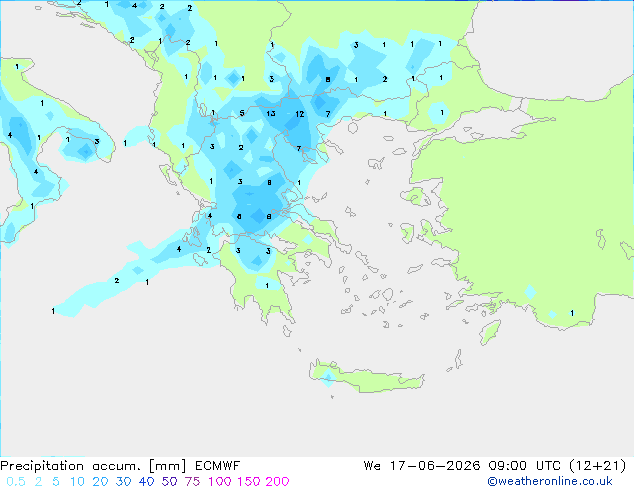Click the '09:00 UTC' time label
Viewport: 634px width, 490px height.
coord(524,466)
